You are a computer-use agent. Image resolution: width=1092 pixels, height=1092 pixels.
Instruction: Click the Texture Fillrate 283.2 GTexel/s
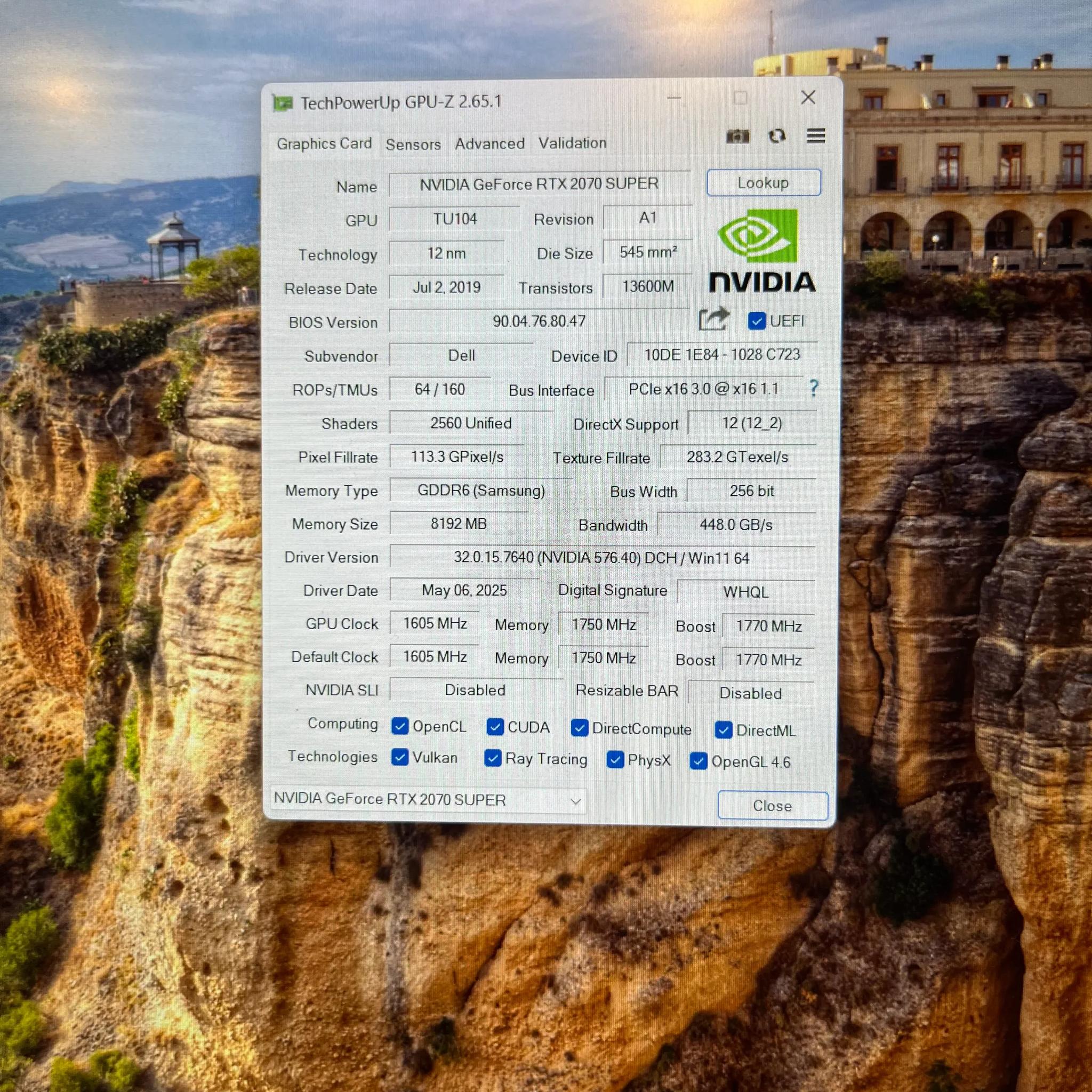coord(737,457)
